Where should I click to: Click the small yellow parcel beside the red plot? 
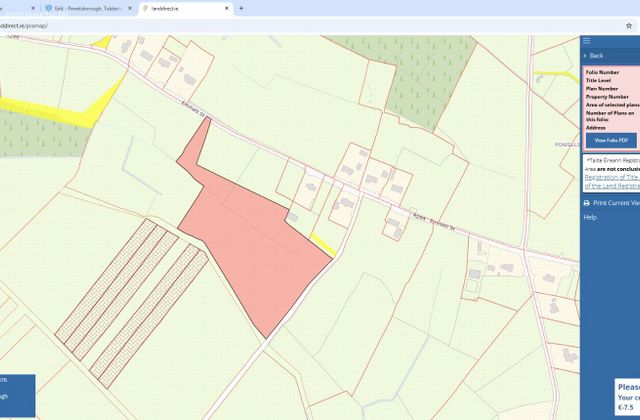pyautogui.click(x=323, y=244)
